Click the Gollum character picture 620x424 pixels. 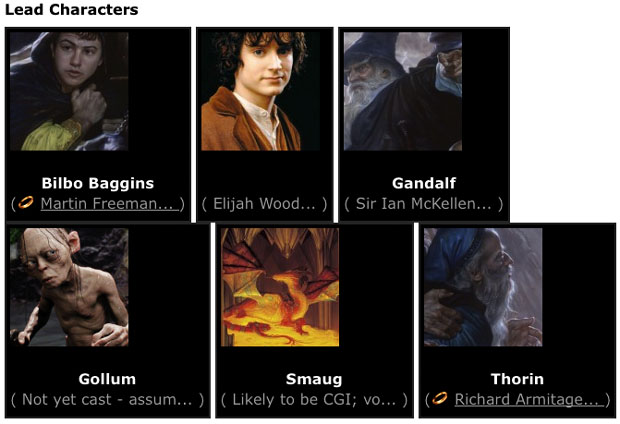[x=69, y=287]
